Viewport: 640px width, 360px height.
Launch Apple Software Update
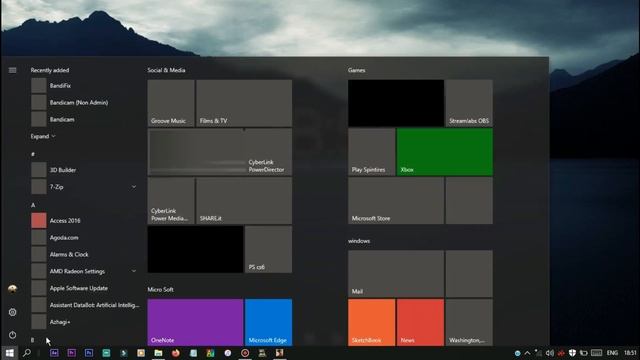(85, 288)
